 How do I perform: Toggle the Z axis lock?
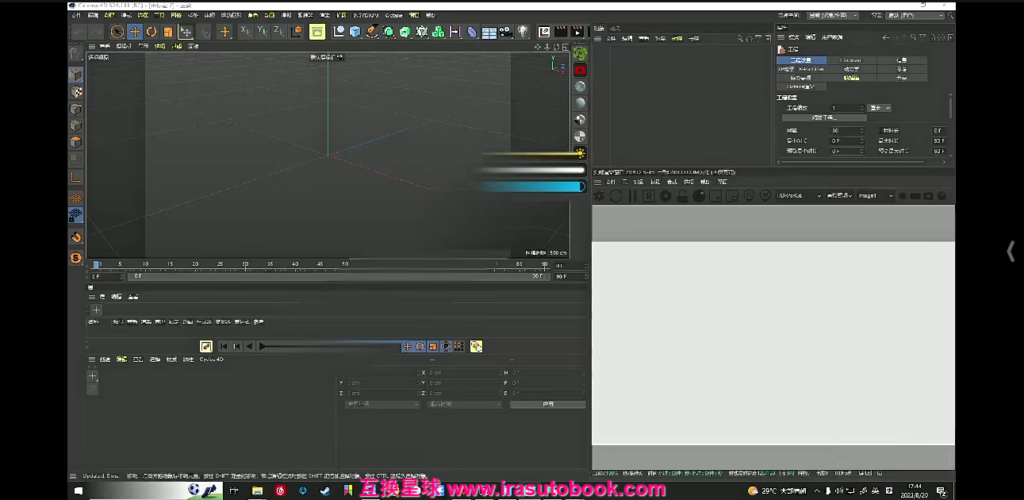278,31
